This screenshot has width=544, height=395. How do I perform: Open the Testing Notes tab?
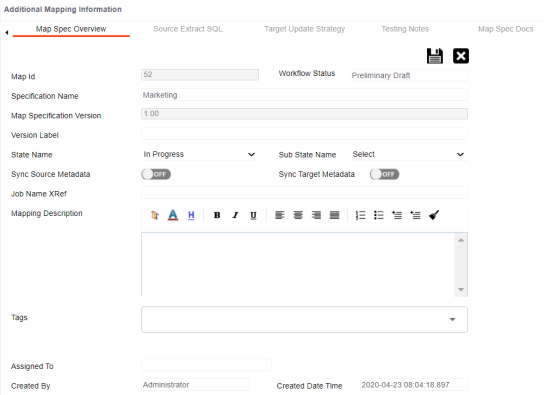405,29
